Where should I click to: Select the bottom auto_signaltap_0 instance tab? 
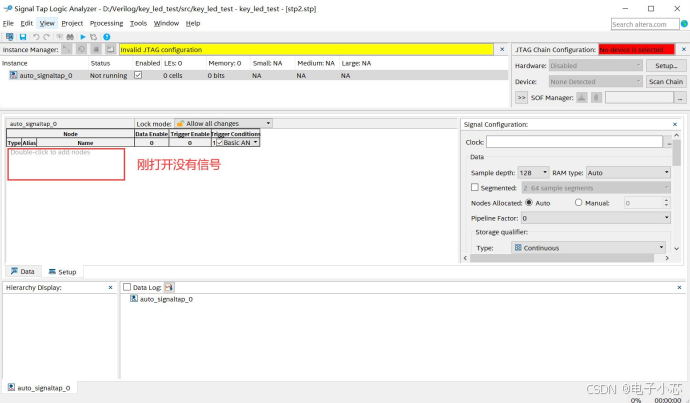(x=39, y=388)
